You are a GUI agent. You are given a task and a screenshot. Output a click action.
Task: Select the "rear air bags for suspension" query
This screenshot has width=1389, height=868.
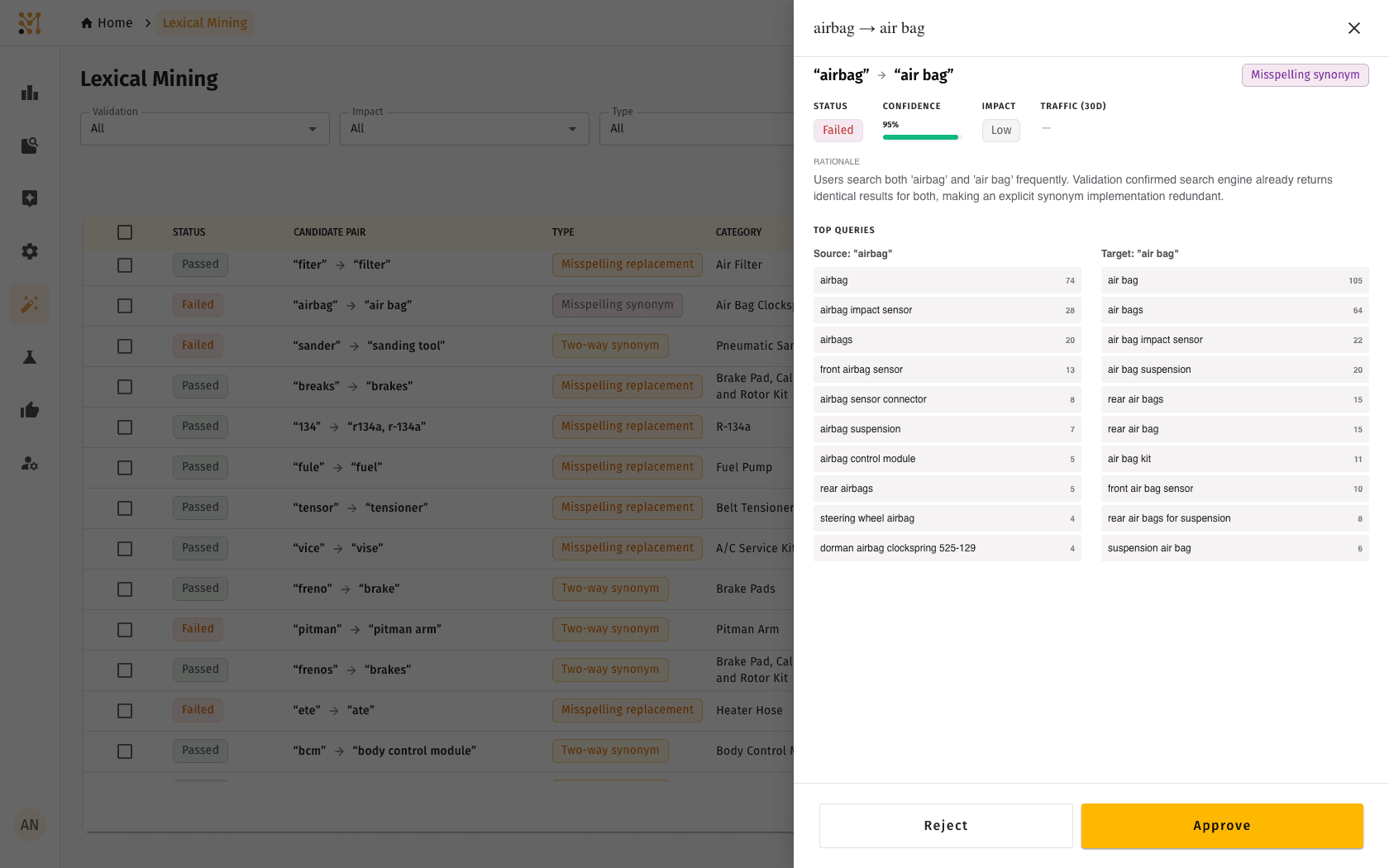click(x=1235, y=518)
